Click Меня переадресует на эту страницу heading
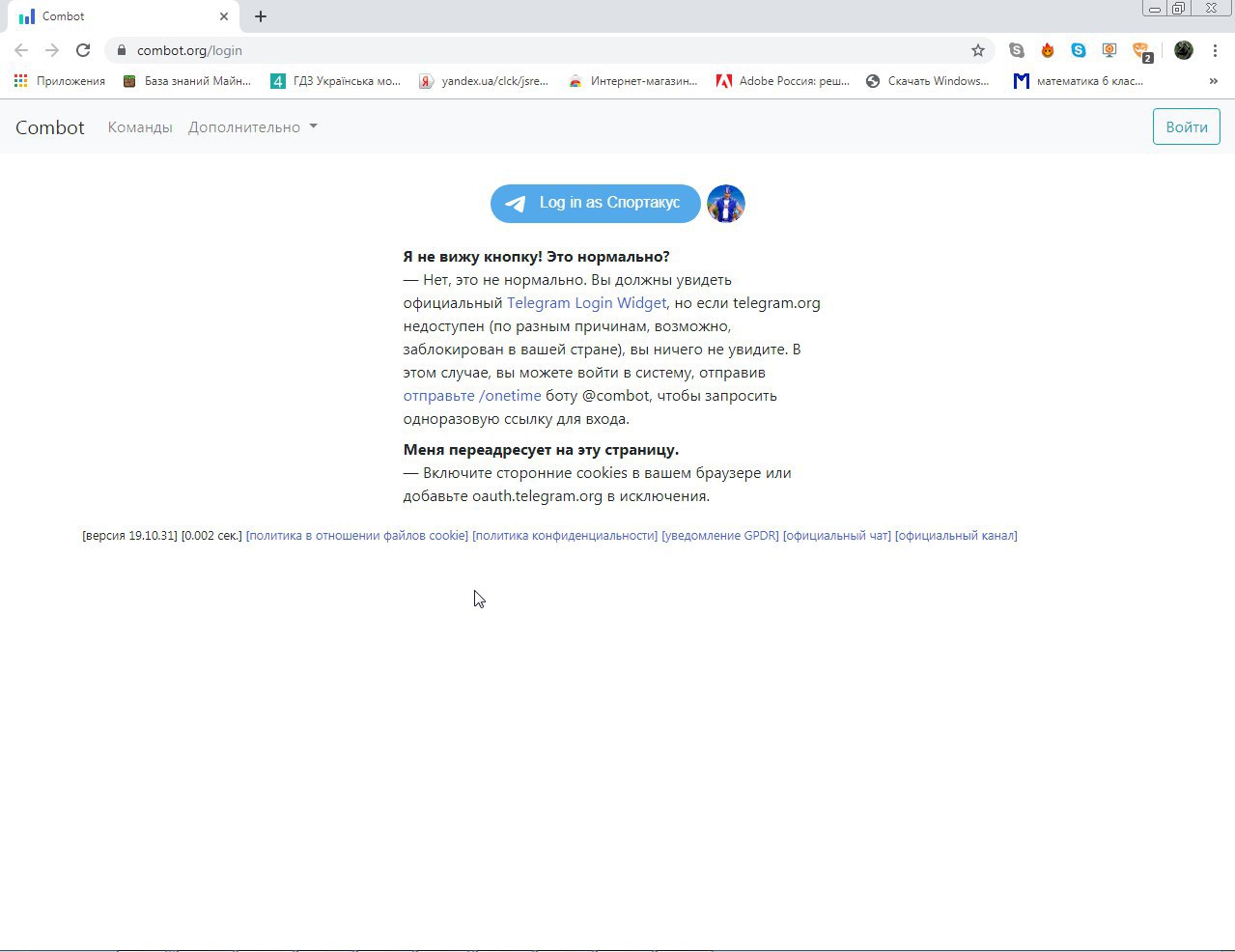Viewport: 1235px width, 952px height. [541, 450]
